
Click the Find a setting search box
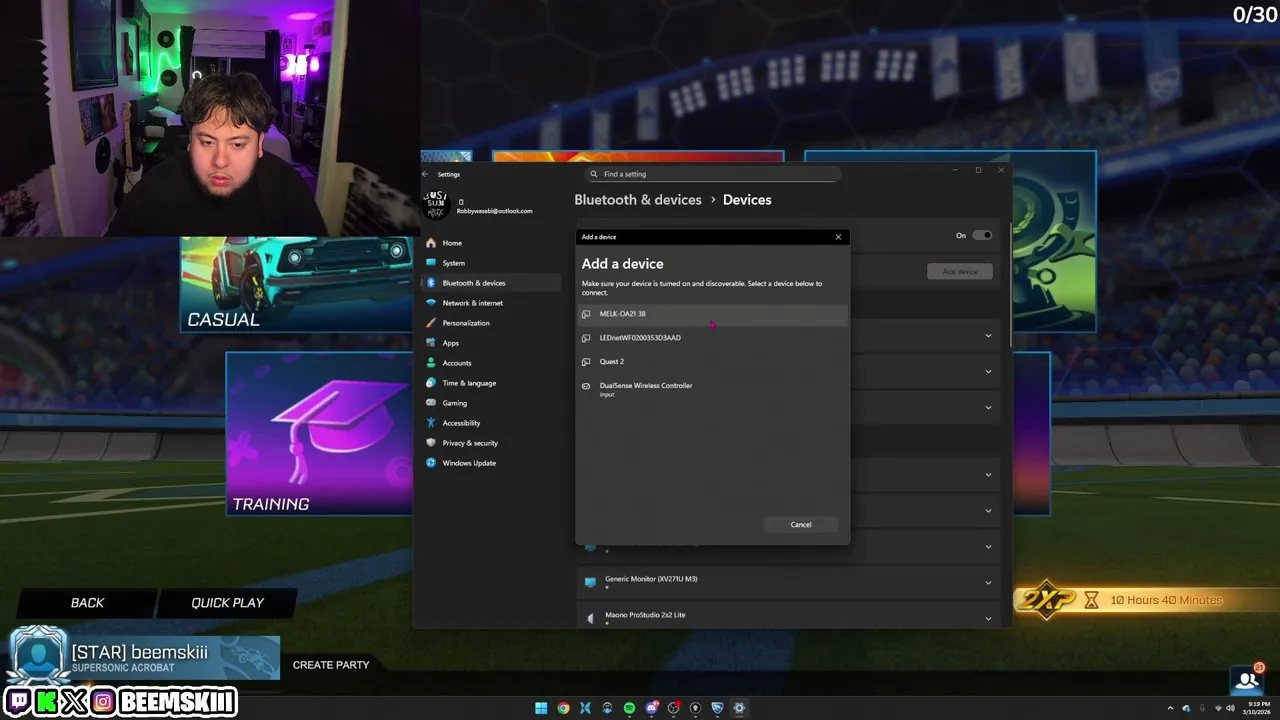click(x=713, y=174)
